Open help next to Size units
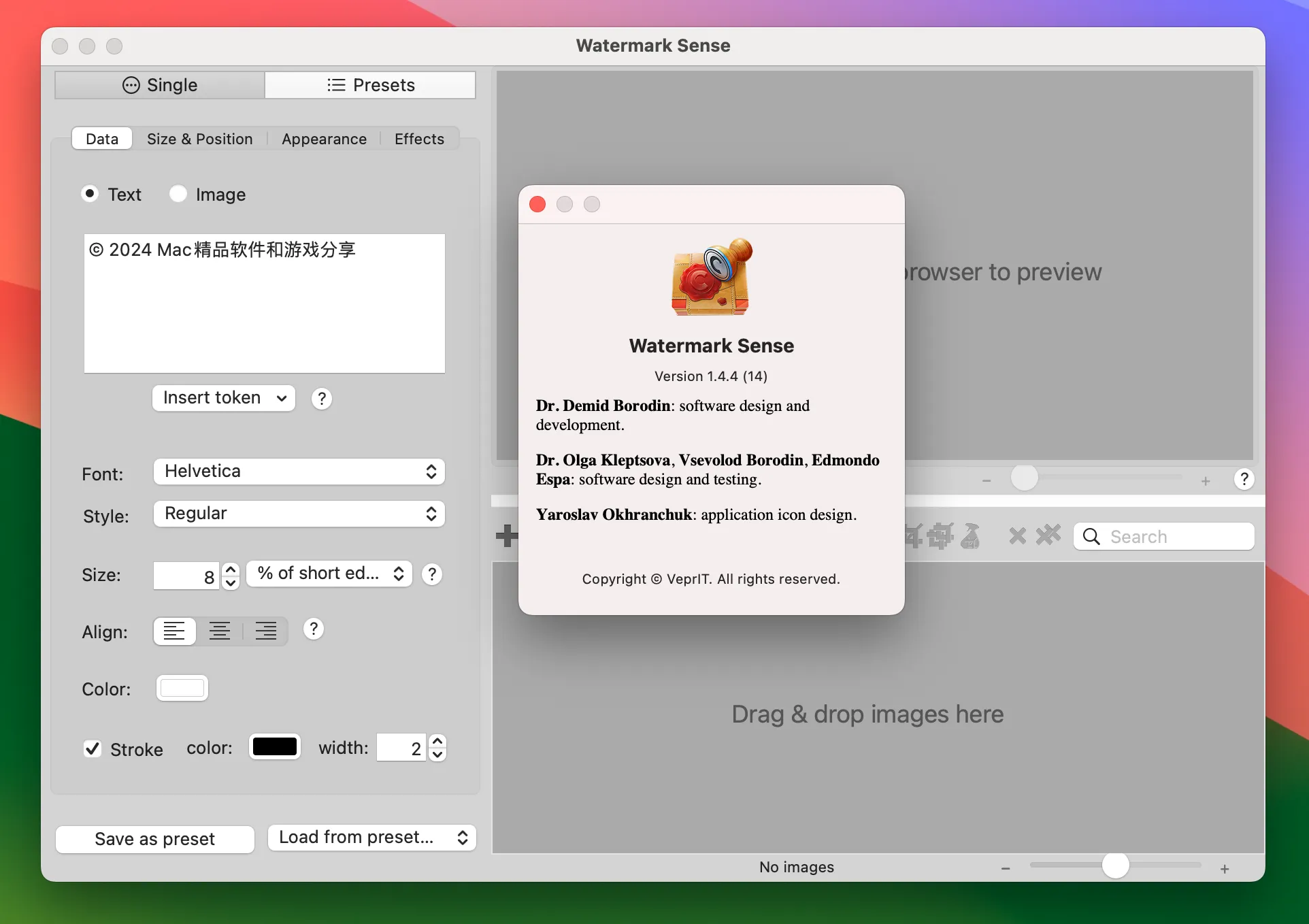The height and width of the screenshot is (924, 1309). pyautogui.click(x=432, y=574)
